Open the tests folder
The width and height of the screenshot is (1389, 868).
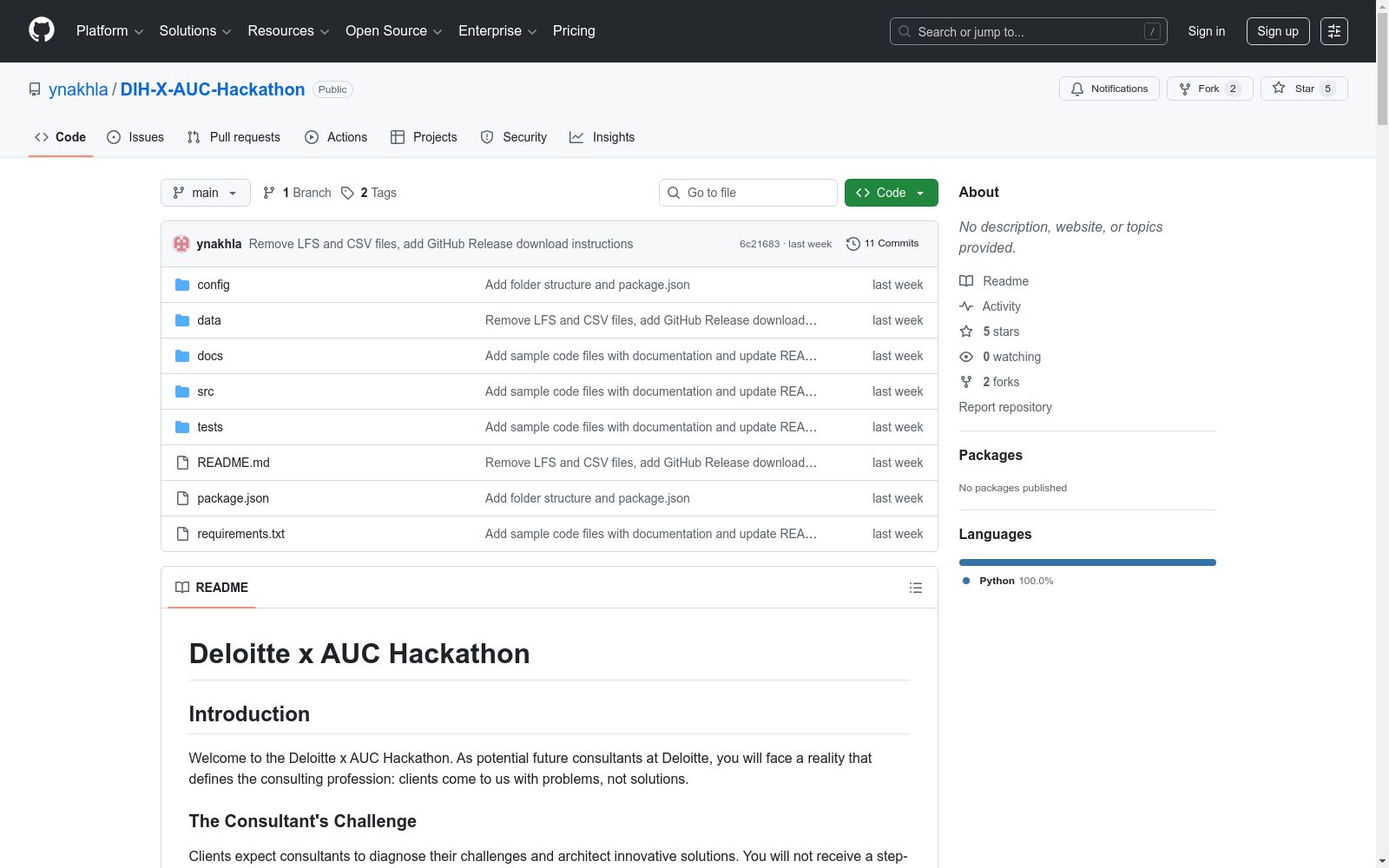210,427
